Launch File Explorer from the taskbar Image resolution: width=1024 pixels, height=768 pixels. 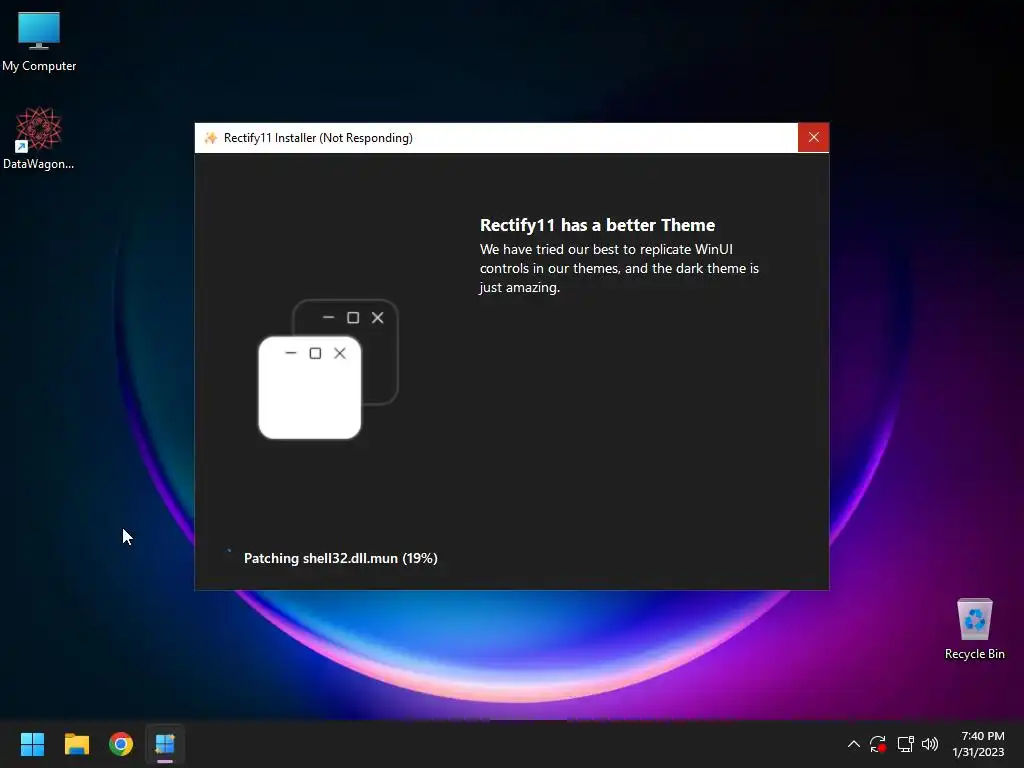coord(76,744)
